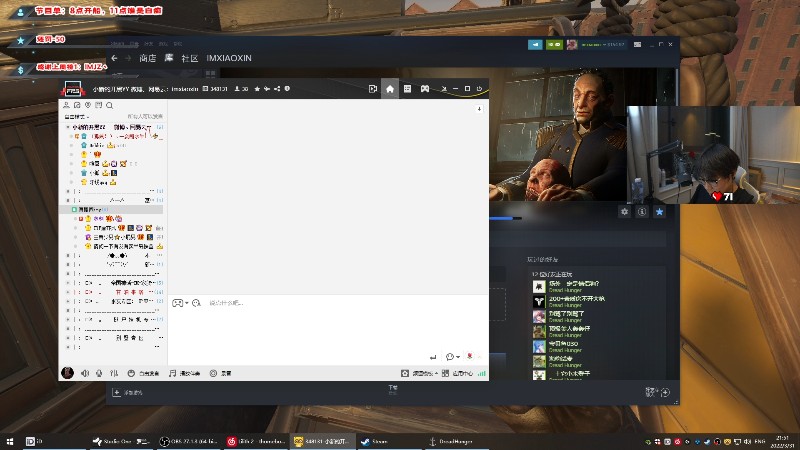Open the speaking mode dropdown above channel list
Image resolution: width=800 pixels, height=450 pixels.
[x=77, y=117]
